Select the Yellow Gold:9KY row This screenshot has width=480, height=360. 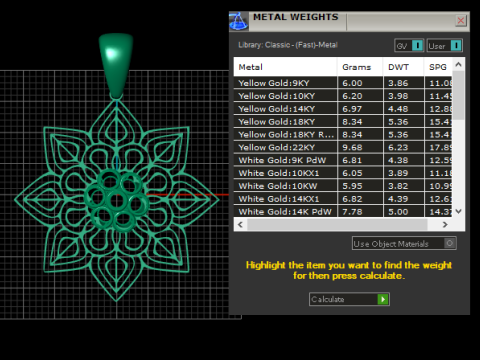[343, 83]
